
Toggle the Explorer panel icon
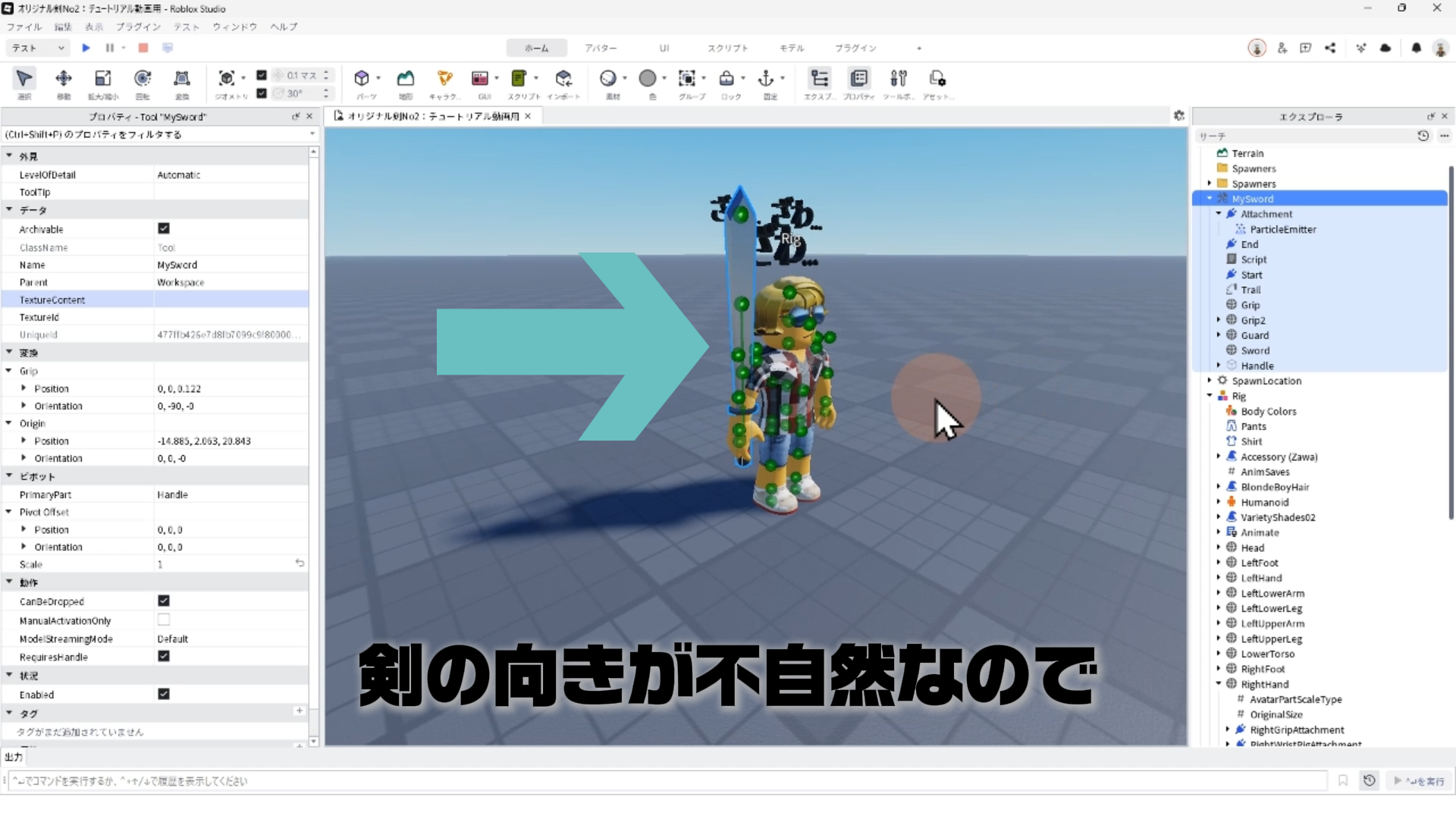pos(819,79)
